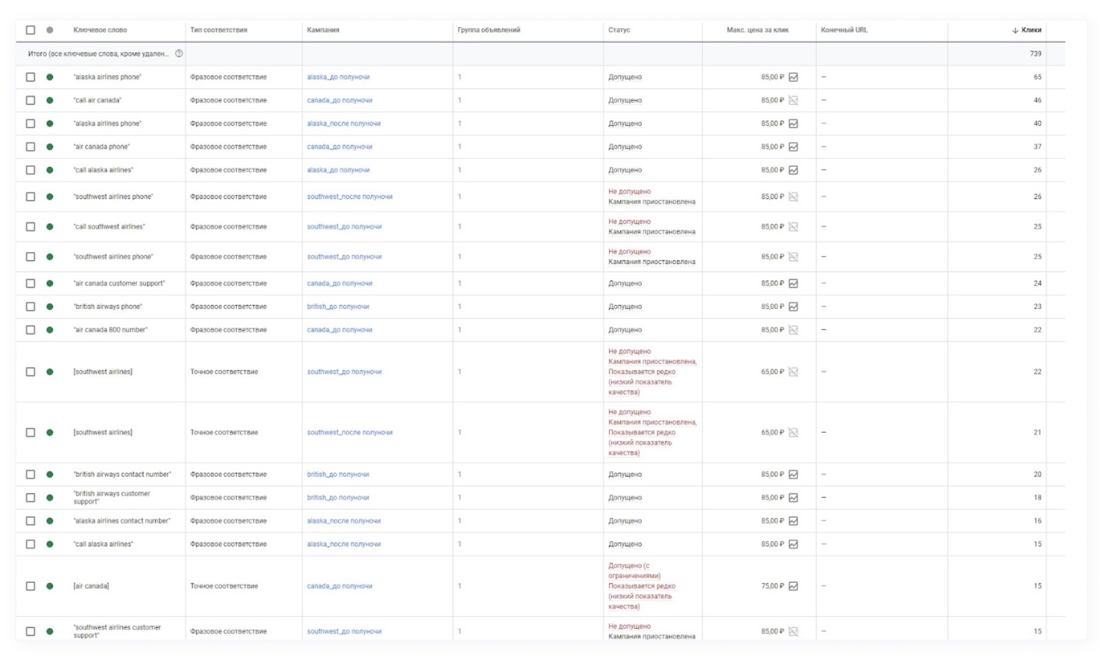
Task: Open status dot for "british airways customer support"
Action: pos(50,498)
